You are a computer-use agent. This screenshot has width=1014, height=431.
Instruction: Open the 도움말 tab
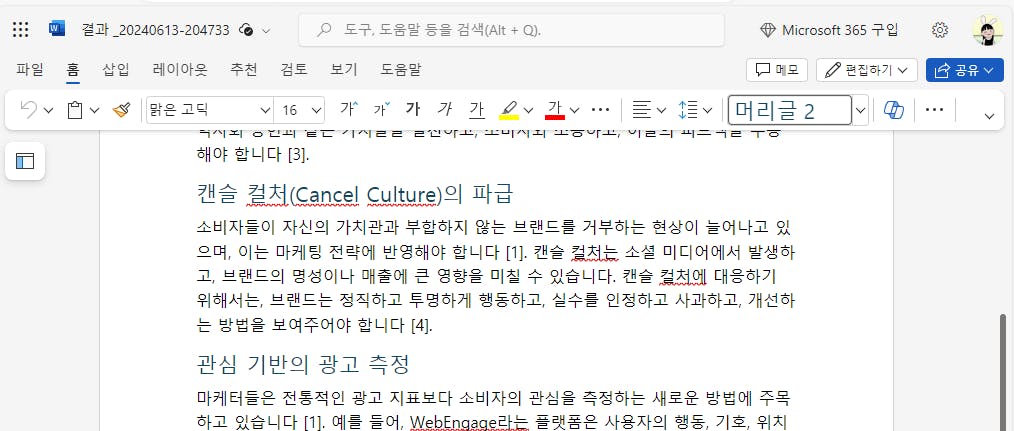[400, 69]
